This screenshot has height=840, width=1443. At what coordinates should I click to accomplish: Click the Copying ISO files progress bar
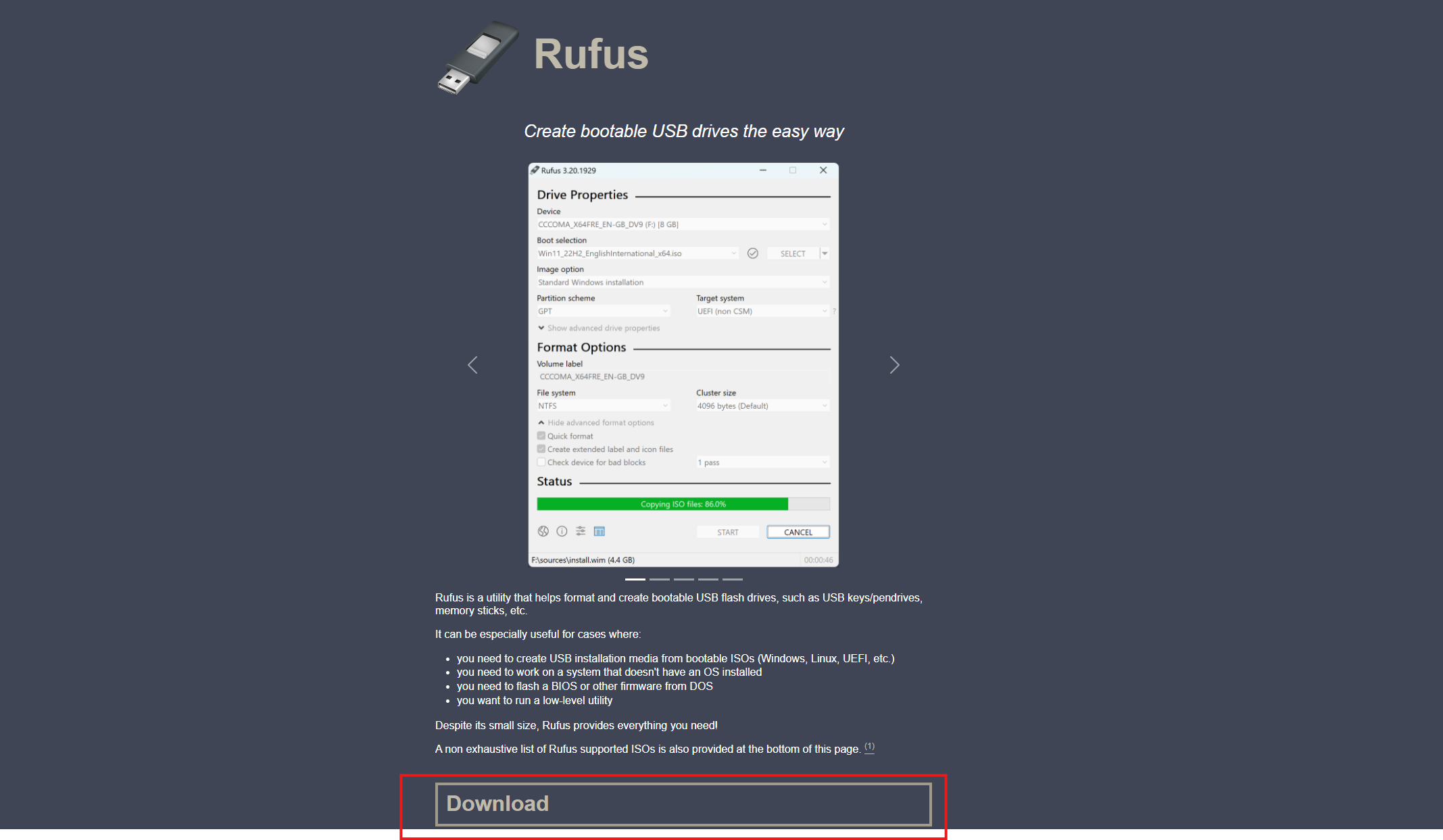click(683, 504)
